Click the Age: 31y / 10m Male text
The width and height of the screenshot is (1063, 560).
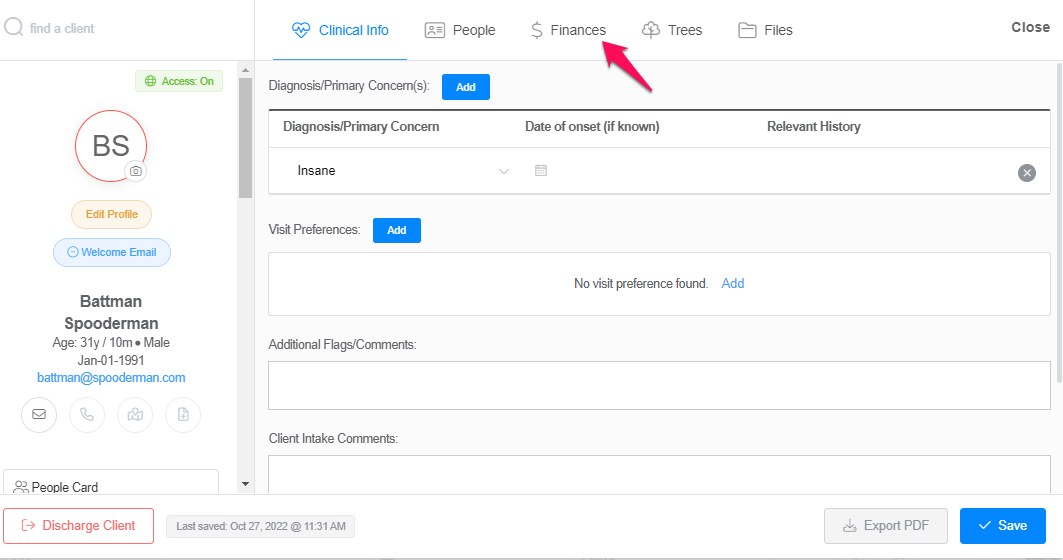[x=111, y=342]
